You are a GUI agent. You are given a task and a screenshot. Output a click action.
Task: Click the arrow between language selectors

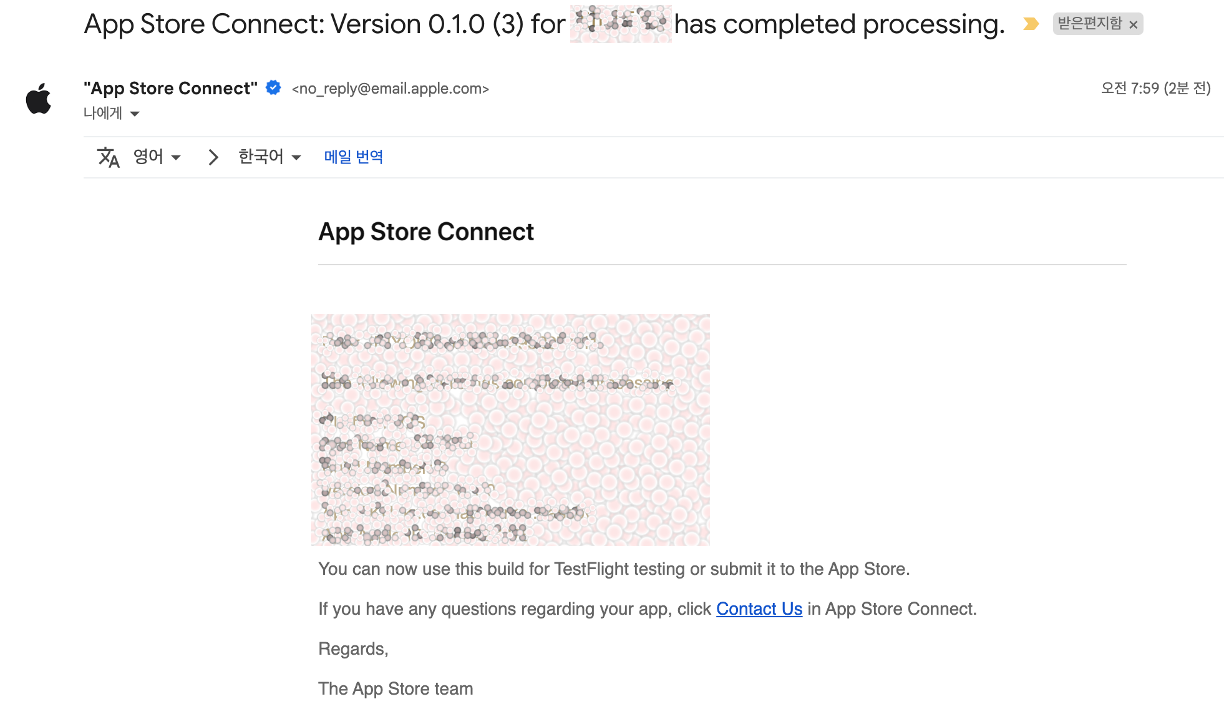tap(213, 157)
